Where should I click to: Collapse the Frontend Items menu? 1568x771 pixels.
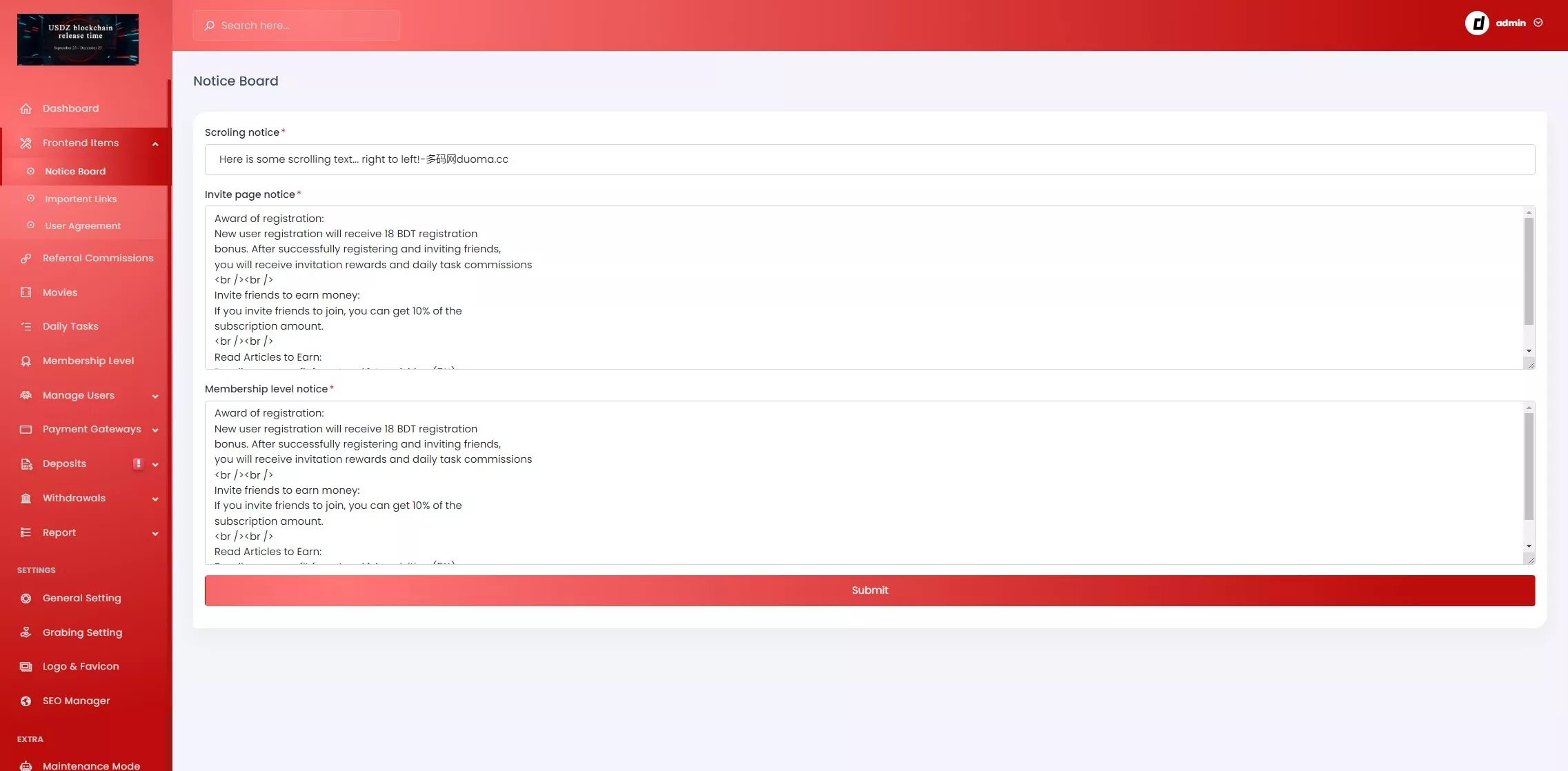pyautogui.click(x=155, y=143)
